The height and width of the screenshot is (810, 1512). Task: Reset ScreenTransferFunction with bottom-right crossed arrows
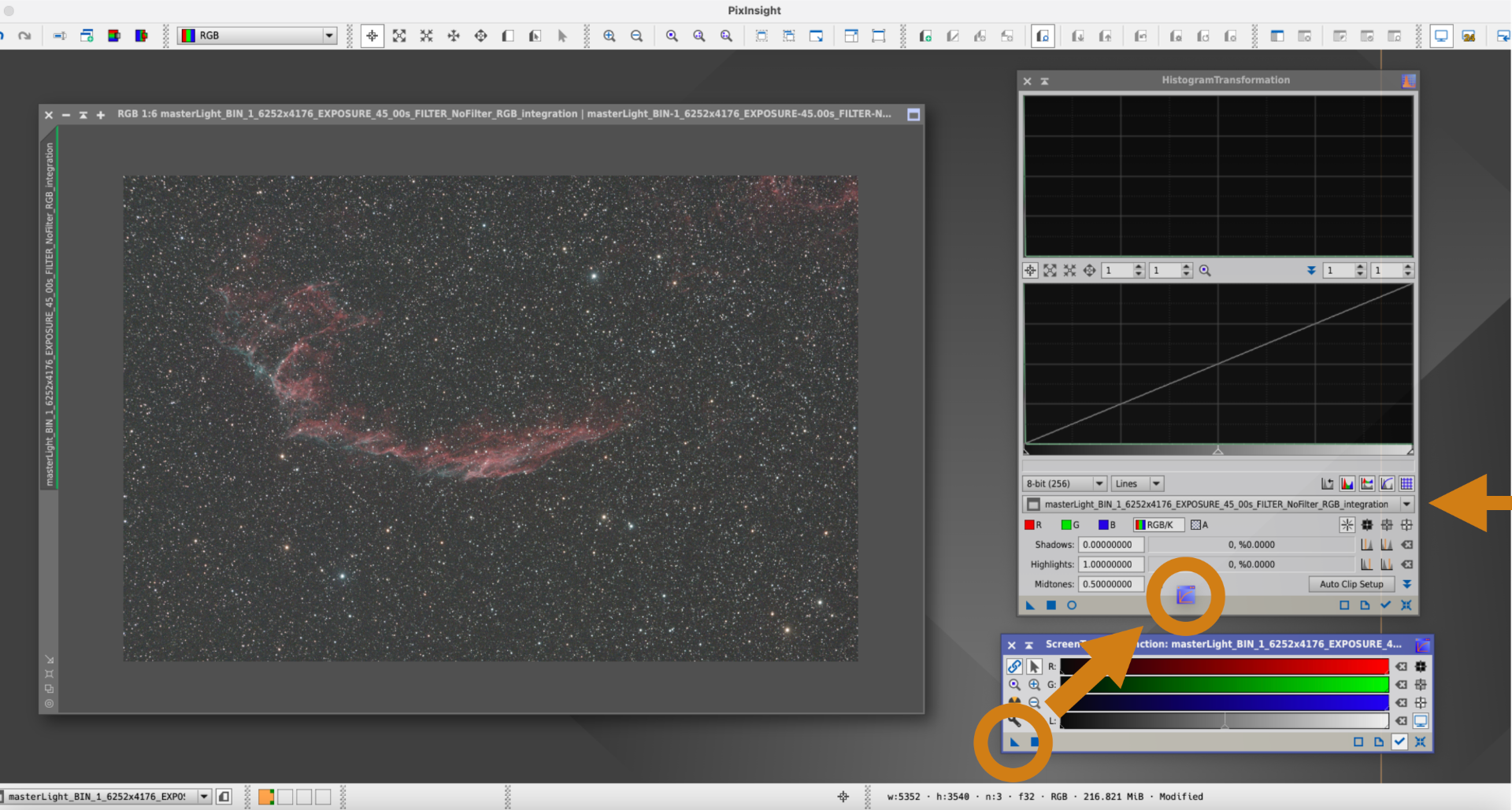1420,742
